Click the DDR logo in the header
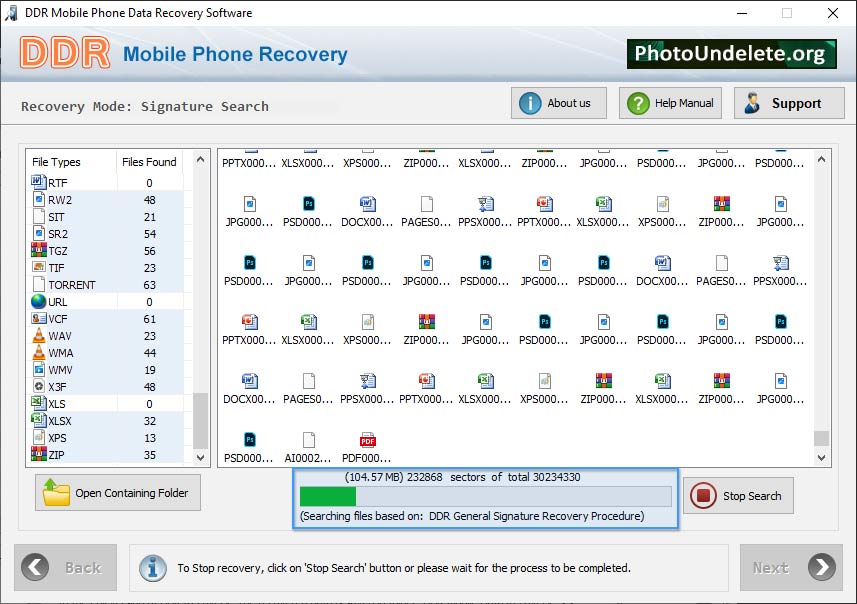 pos(65,53)
